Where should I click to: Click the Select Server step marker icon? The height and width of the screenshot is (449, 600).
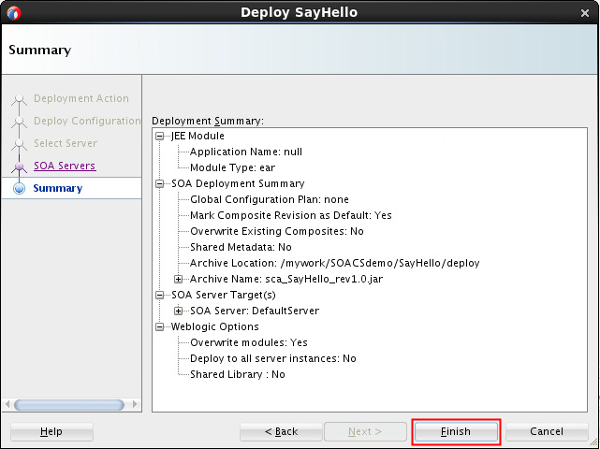coord(18,144)
